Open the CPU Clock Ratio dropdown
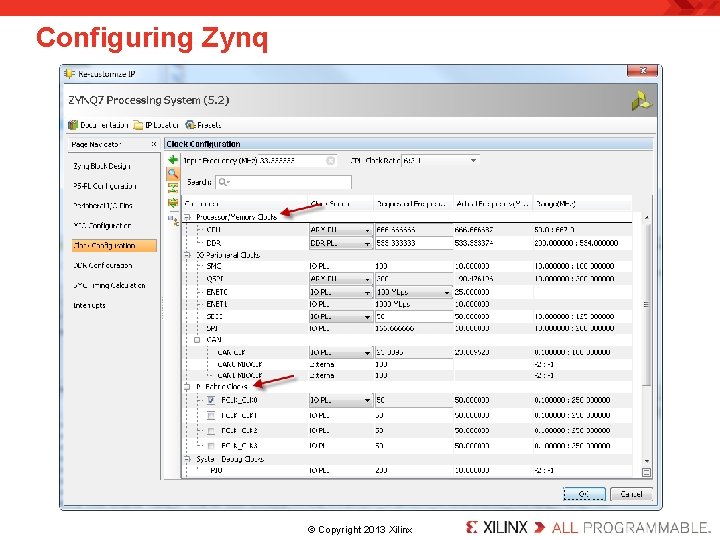 point(441,161)
